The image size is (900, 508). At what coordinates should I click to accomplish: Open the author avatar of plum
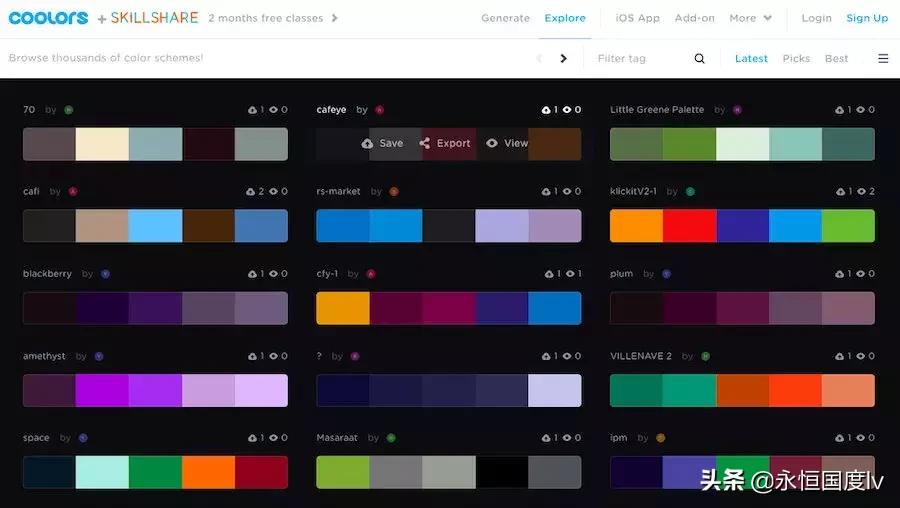pyautogui.click(x=666, y=274)
